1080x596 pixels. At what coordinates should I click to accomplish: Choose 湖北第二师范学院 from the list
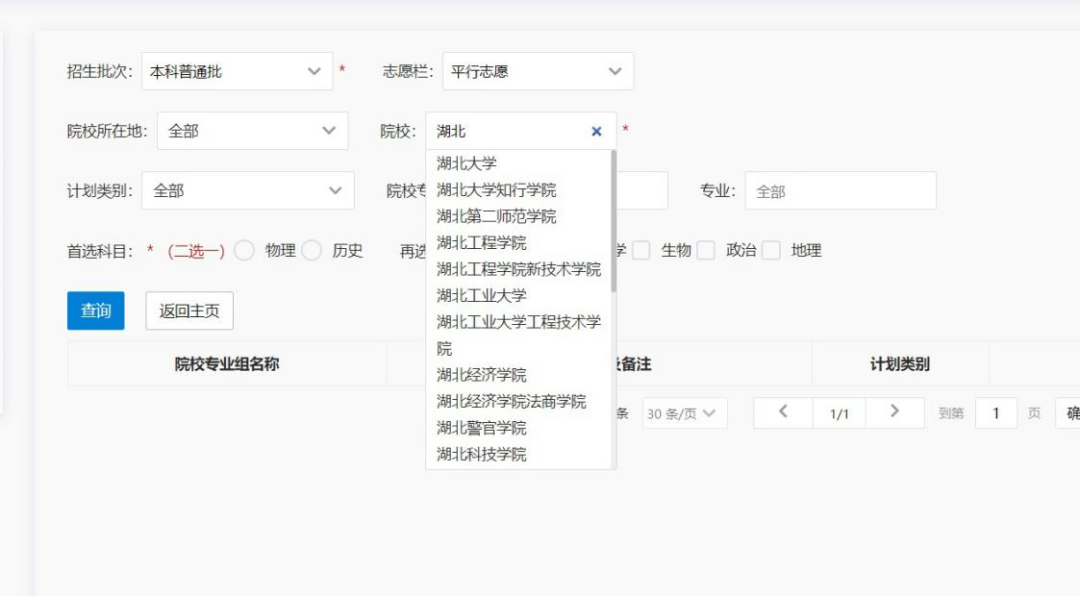519,216
